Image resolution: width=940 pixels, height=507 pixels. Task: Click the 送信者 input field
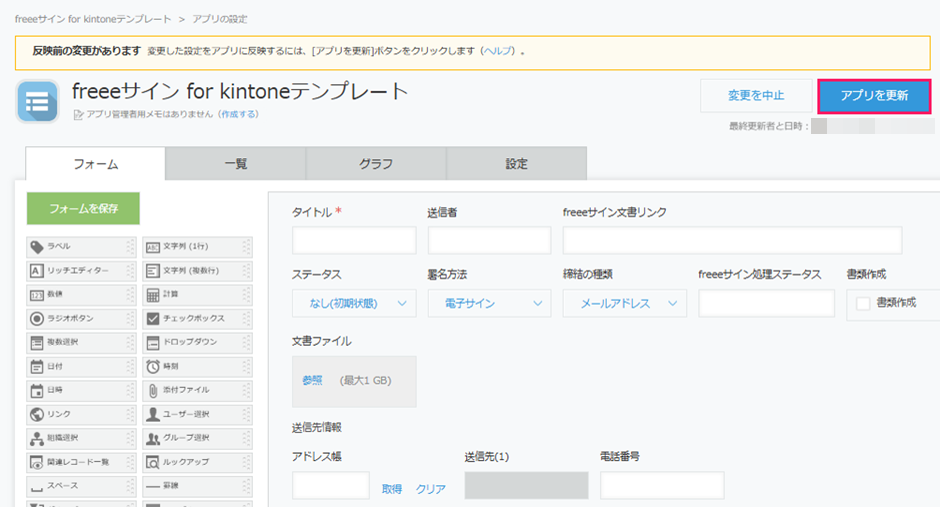coord(489,240)
